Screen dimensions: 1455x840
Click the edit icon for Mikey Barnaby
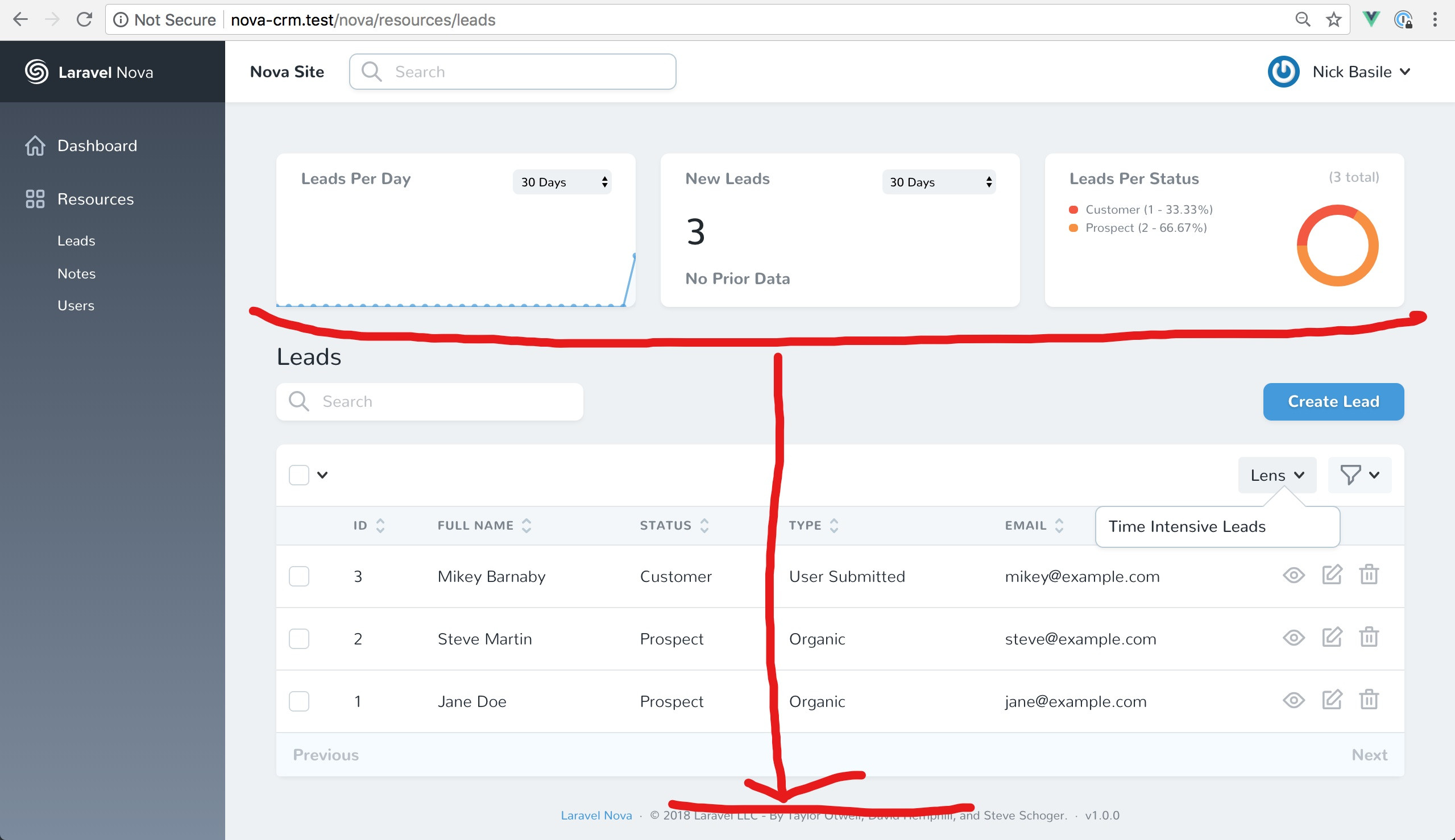click(x=1332, y=575)
